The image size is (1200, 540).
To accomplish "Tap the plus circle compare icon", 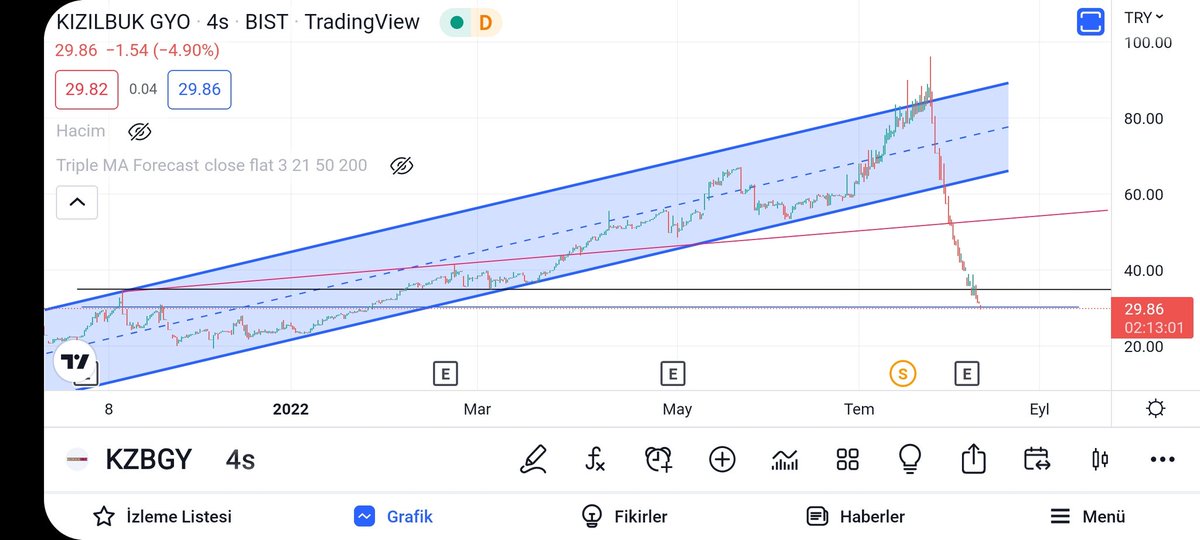I will [x=721, y=459].
